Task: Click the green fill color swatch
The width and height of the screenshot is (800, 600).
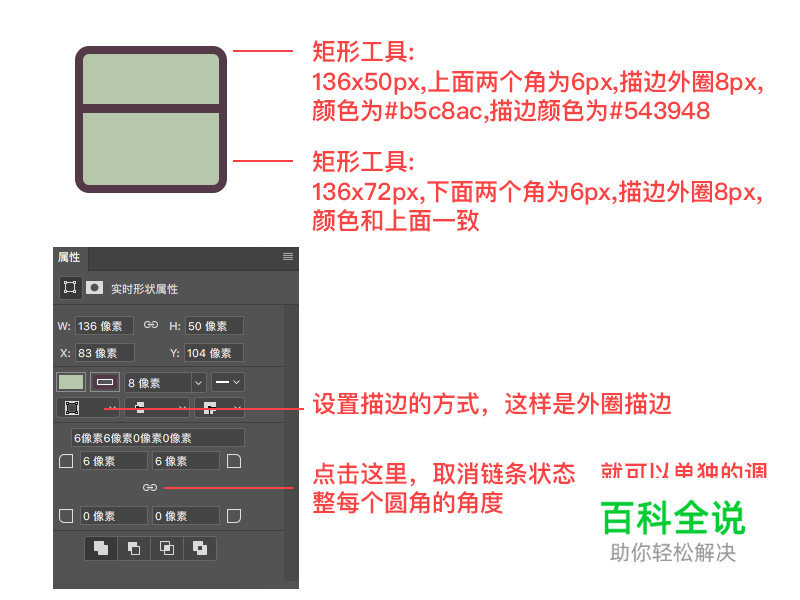Action: point(71,382)
